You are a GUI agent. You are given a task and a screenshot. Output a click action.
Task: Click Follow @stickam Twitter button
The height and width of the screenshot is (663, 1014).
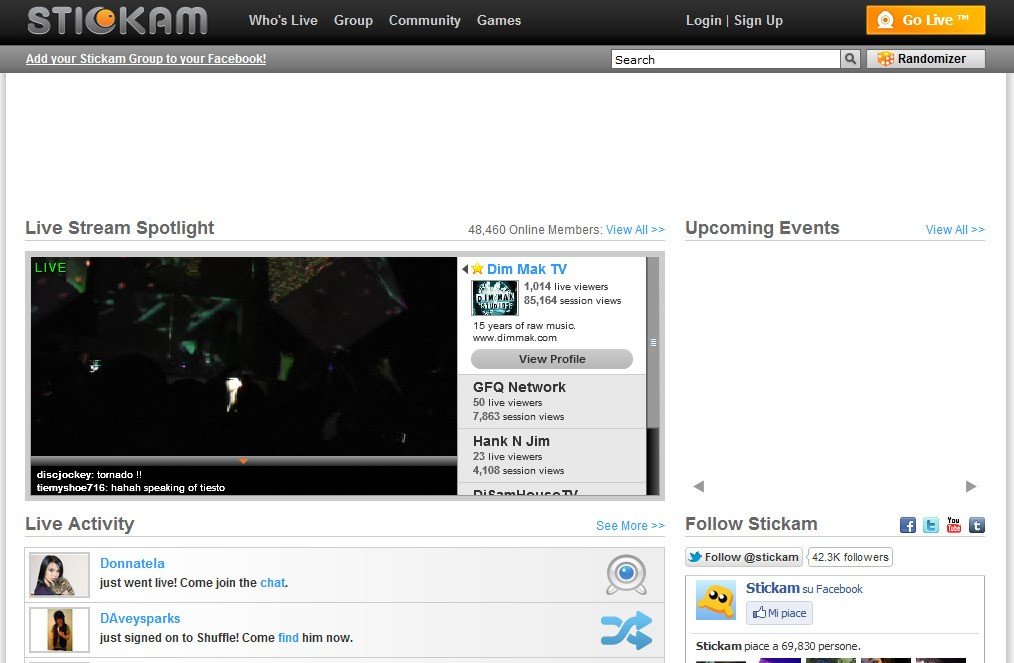pos(744,557)
